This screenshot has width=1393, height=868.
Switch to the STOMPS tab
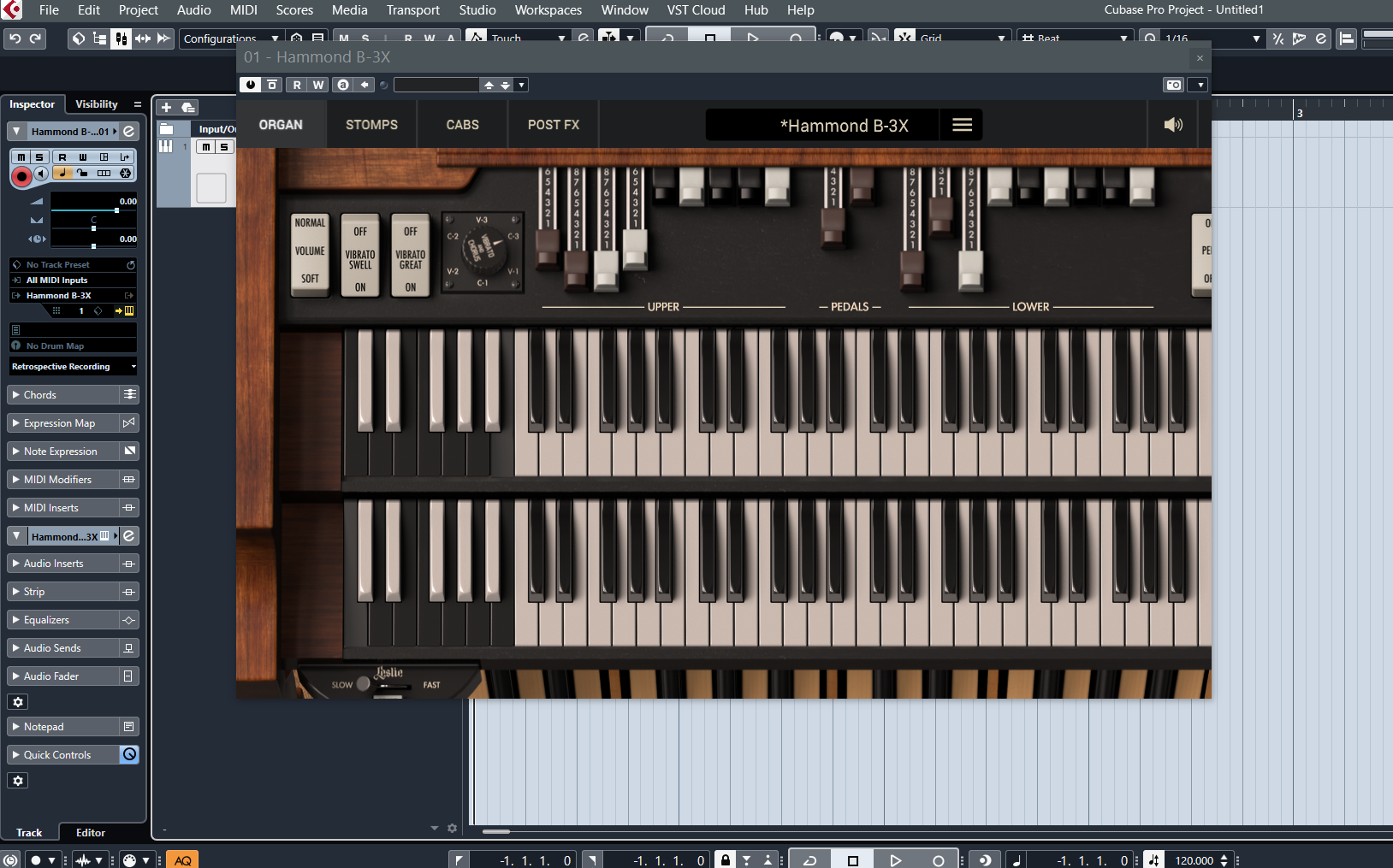point(371,125)
